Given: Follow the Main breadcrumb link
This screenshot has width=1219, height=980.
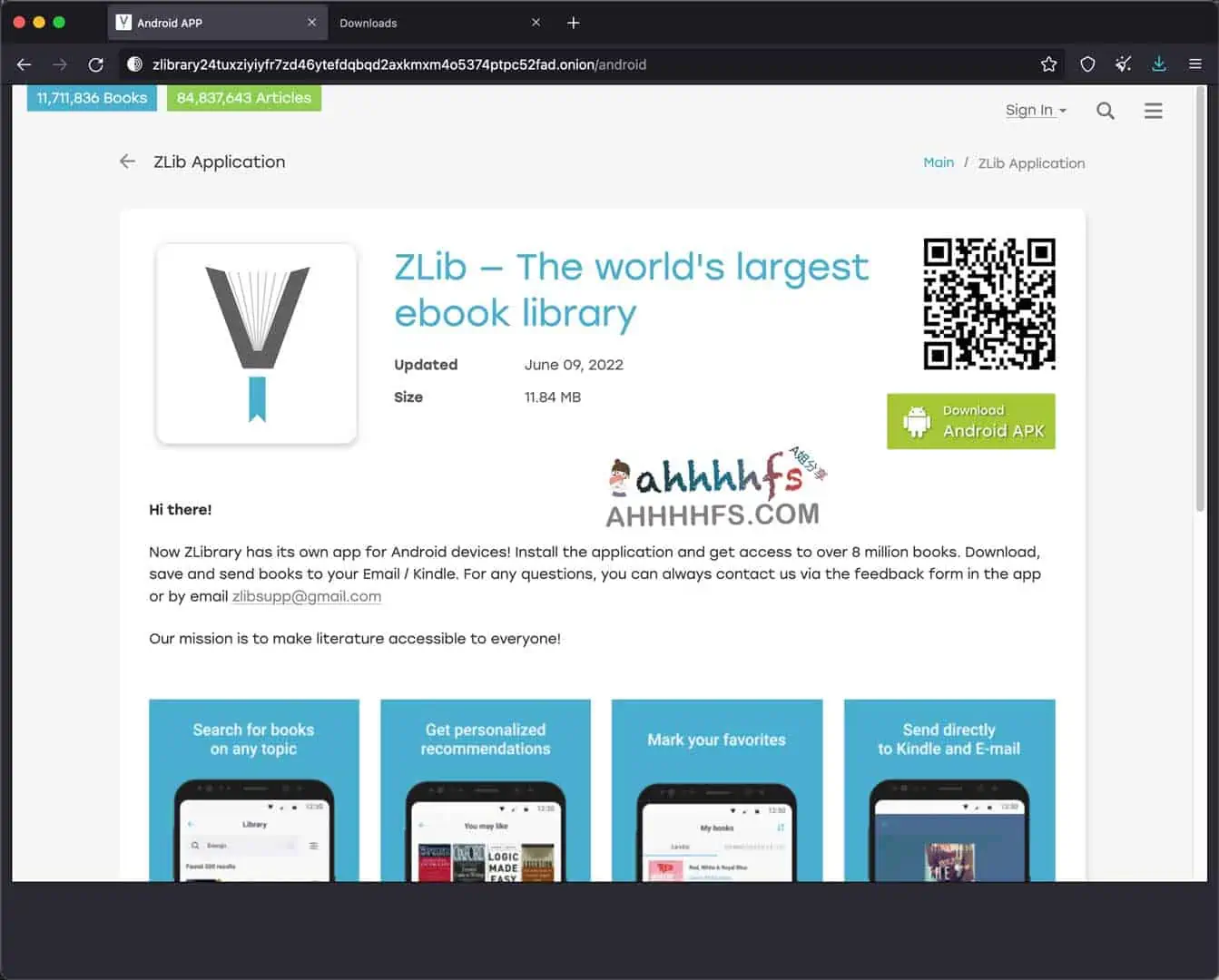Looking at the screenshot, I should click(938, 162).
